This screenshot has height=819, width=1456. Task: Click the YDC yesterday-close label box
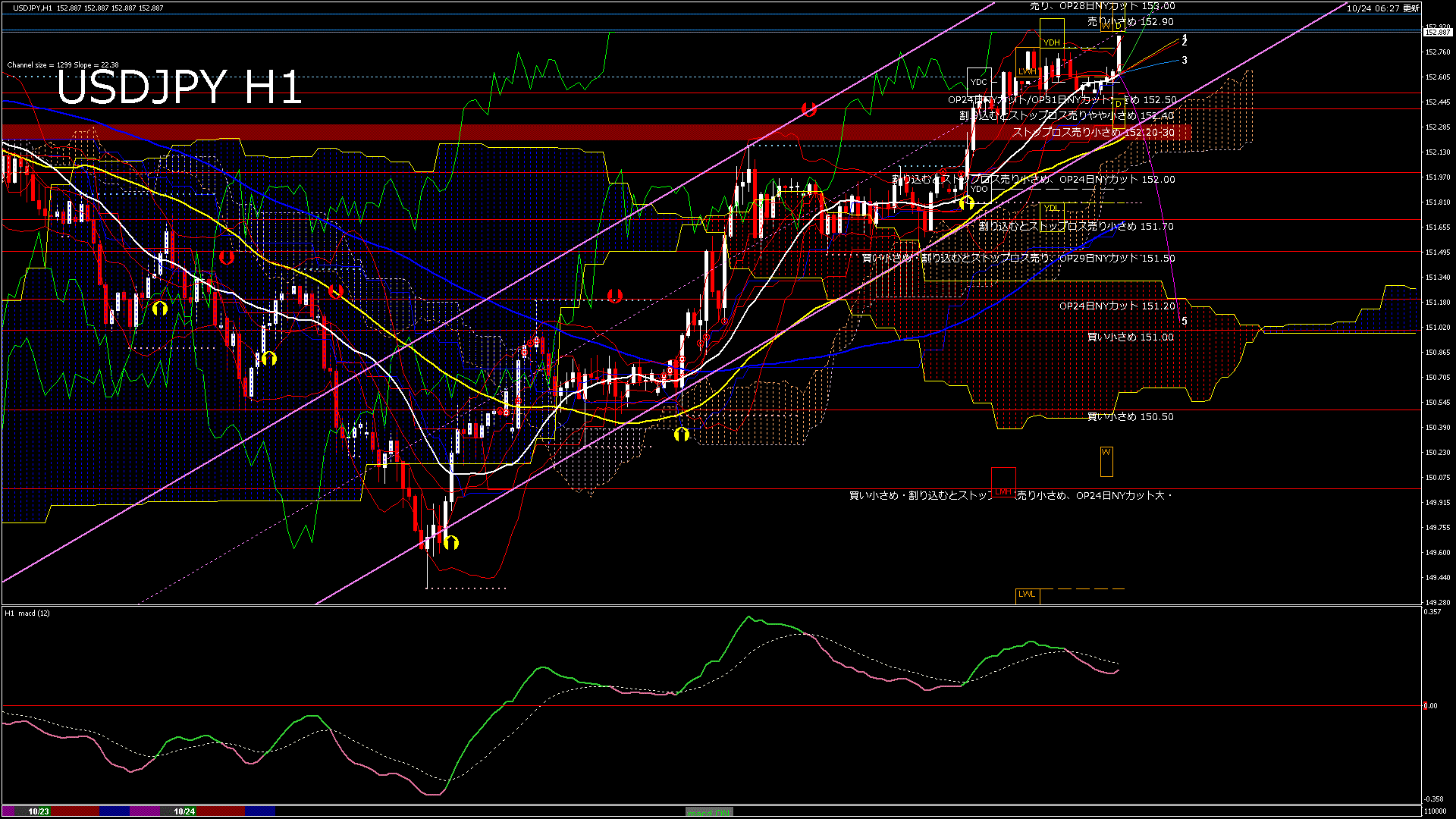tap(978, 82)
